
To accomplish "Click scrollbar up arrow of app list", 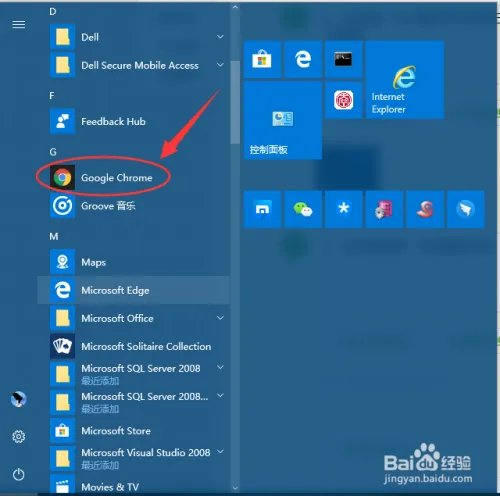I will pyautogui.click(x=235, y=7).
